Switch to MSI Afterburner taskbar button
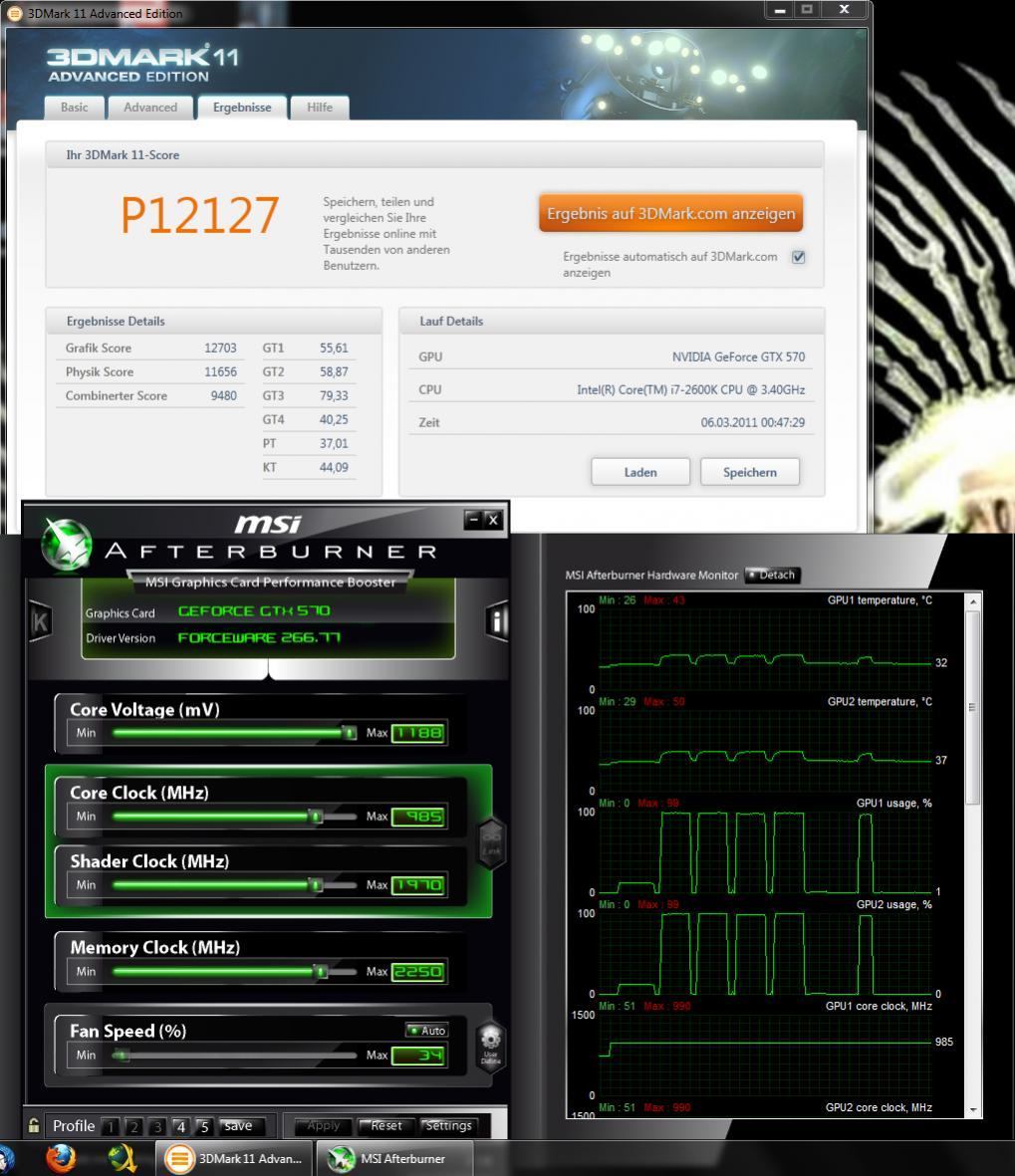 [395, 1159]
